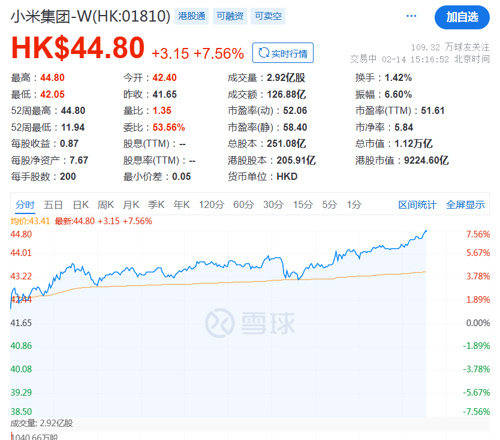Open the 全屏显示 link
Image resolution: width=500 pixels, height=440 pixels.
465,205
